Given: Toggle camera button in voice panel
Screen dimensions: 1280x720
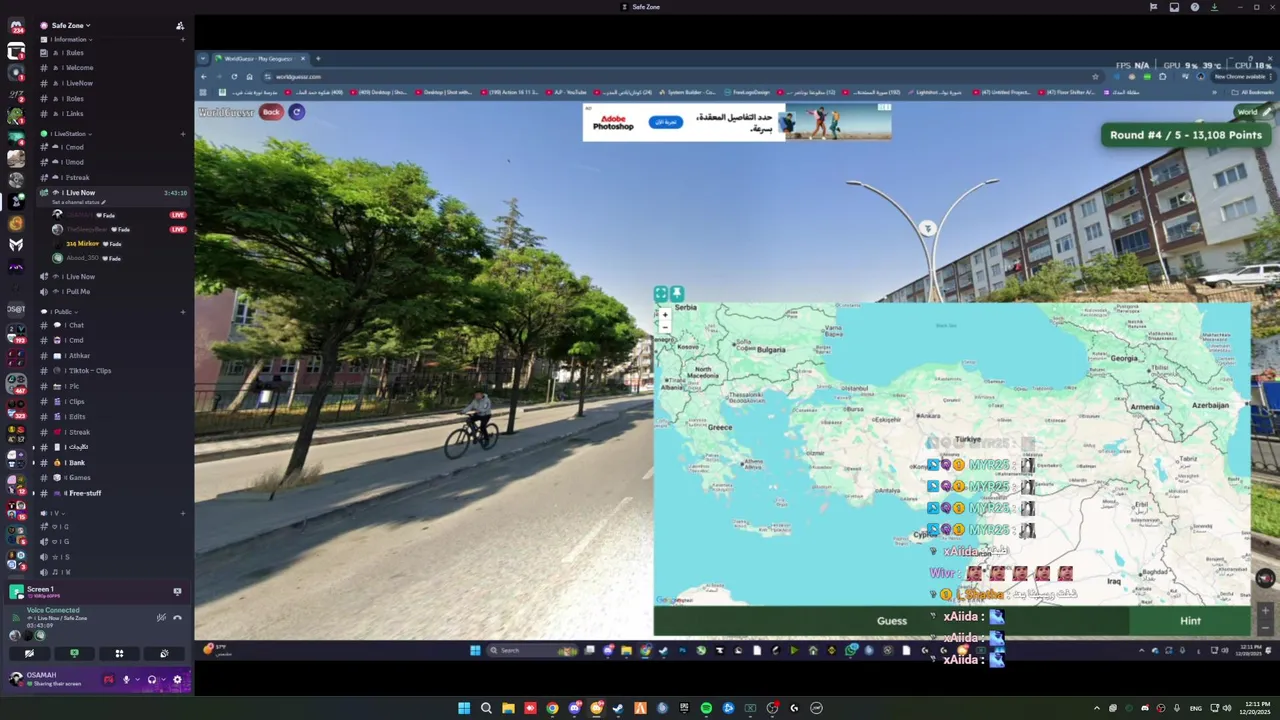Looking at the screenshot, I should pyautogui.click(x=29, y=653).
